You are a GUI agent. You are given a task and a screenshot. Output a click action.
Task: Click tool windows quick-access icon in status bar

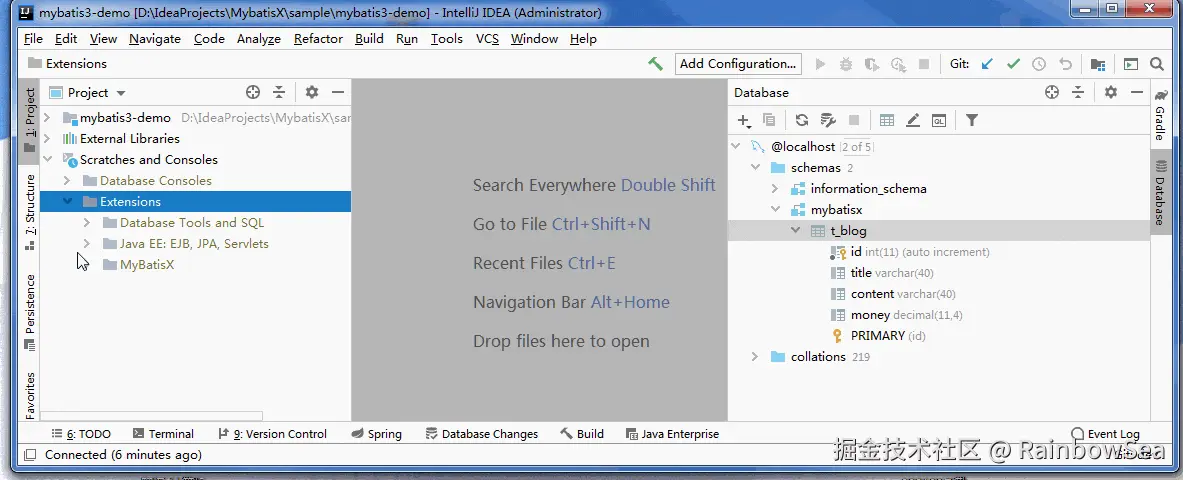point(29,454)
